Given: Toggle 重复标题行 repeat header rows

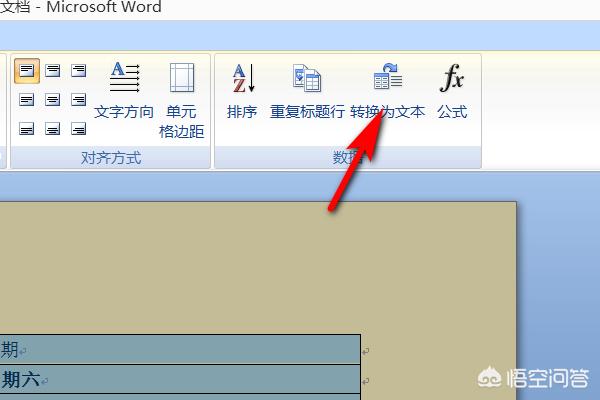Looking at the screenshot, I should (307, 91).
